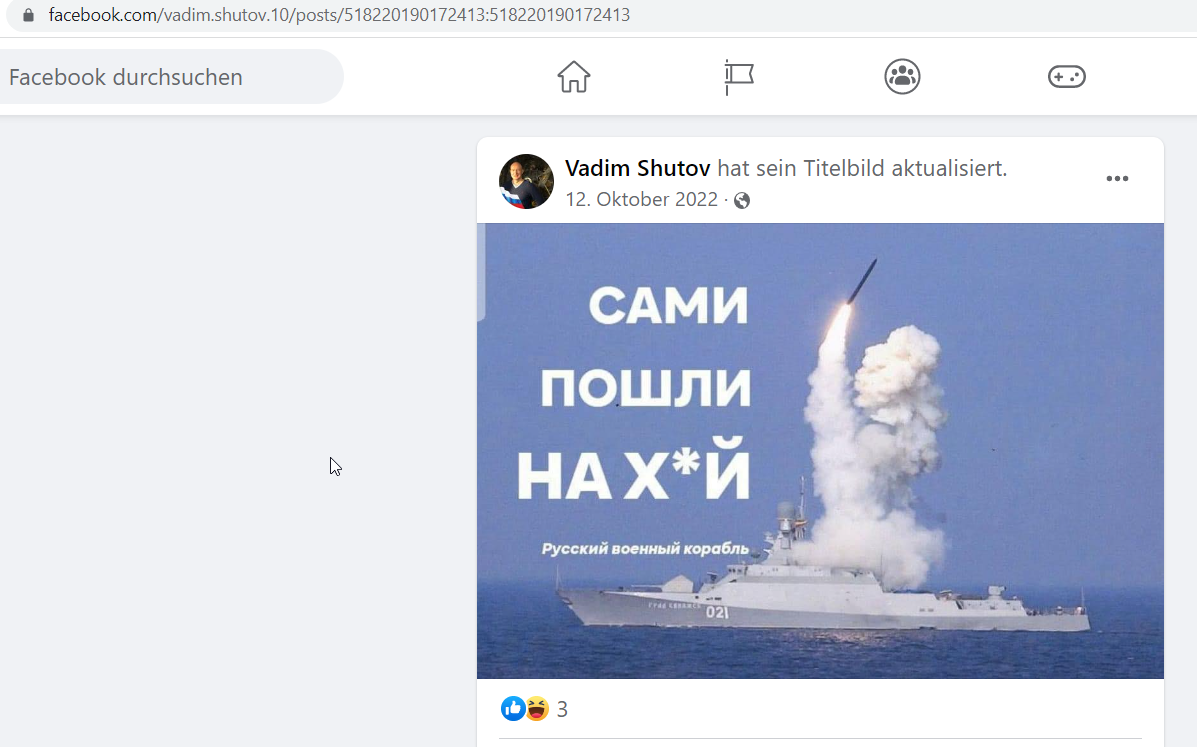
Task: Open the Groups icon in navigation
Action: pyautogui.click(x=902, y=76)
